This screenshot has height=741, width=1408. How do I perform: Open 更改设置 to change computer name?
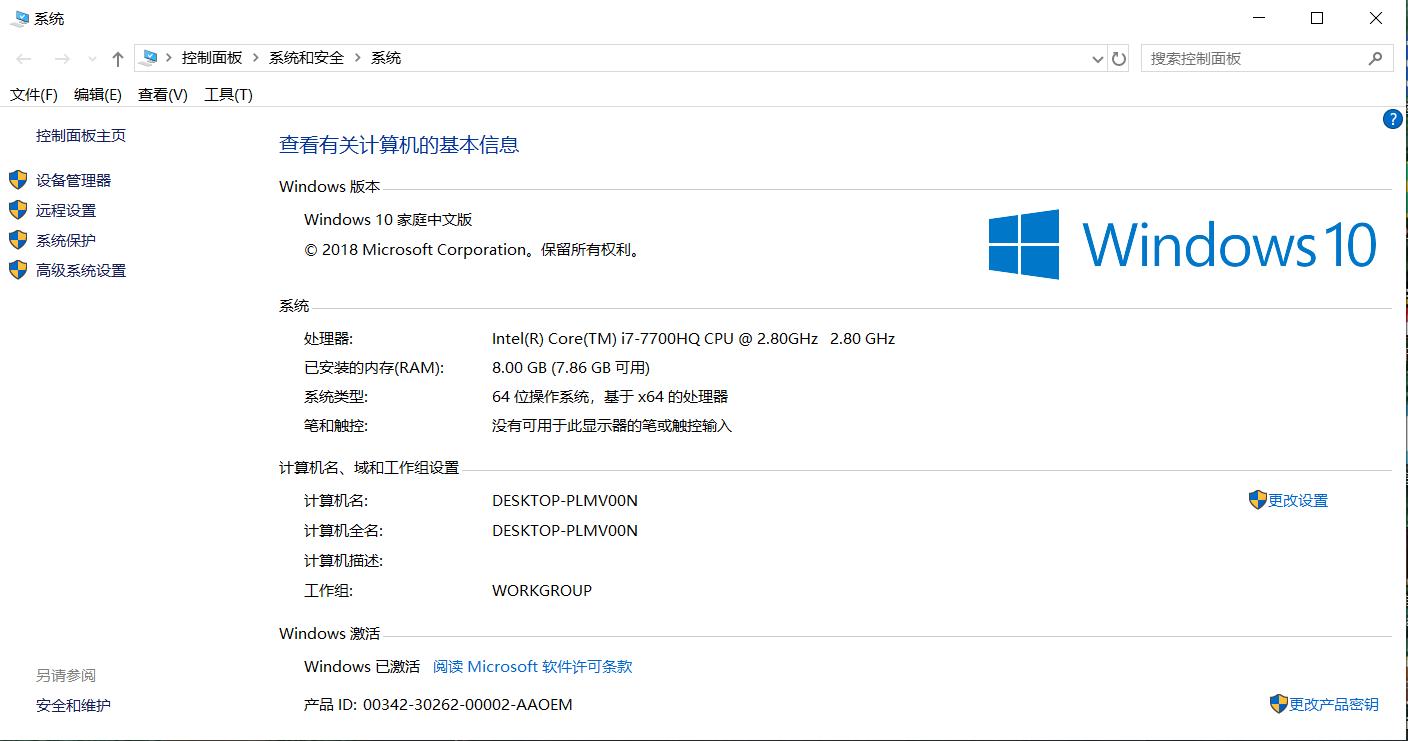[1297, 499]
